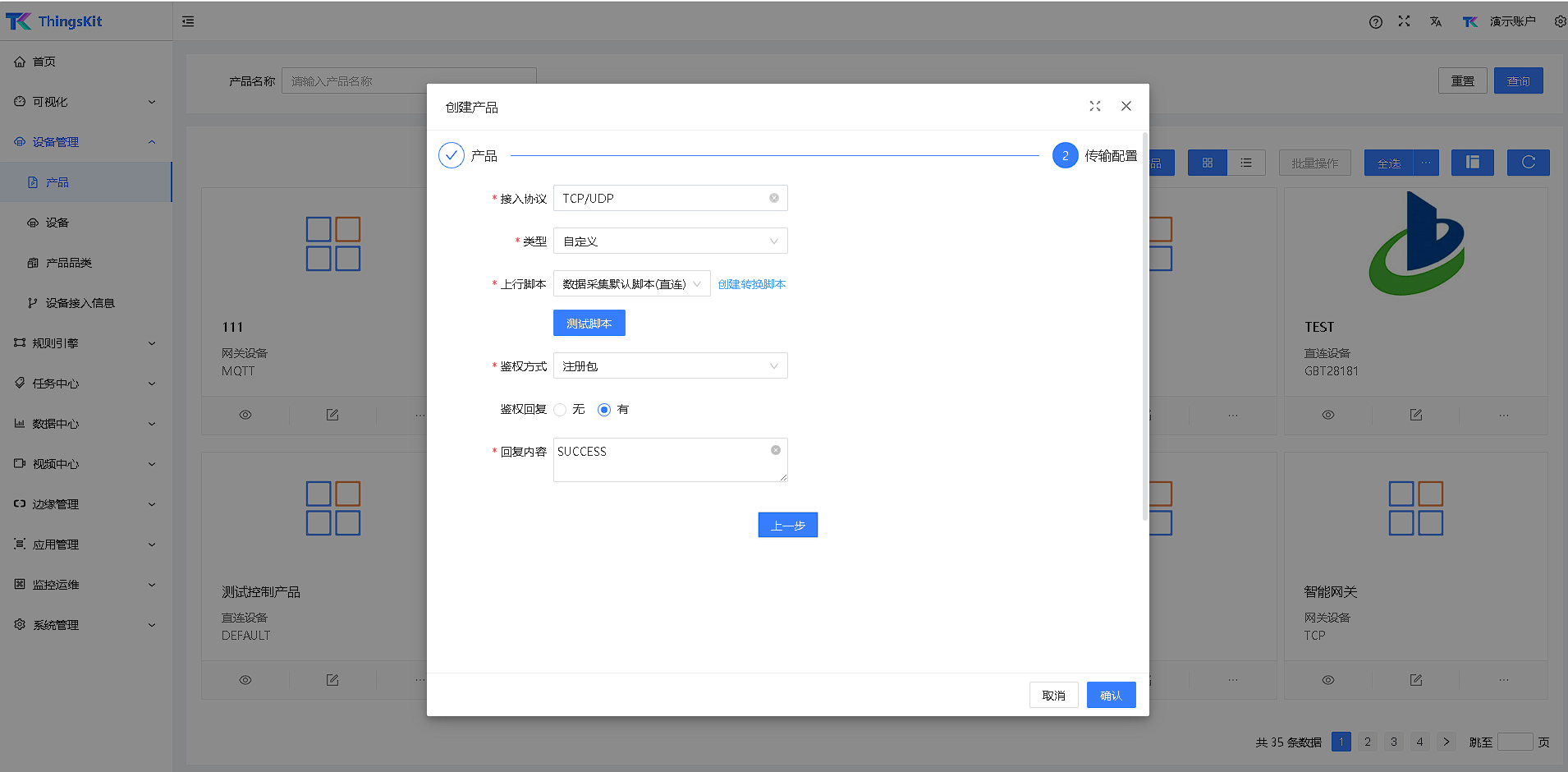1568x772 pixels.
Task: Click the help question mark icon
Action: point(1375,22)
